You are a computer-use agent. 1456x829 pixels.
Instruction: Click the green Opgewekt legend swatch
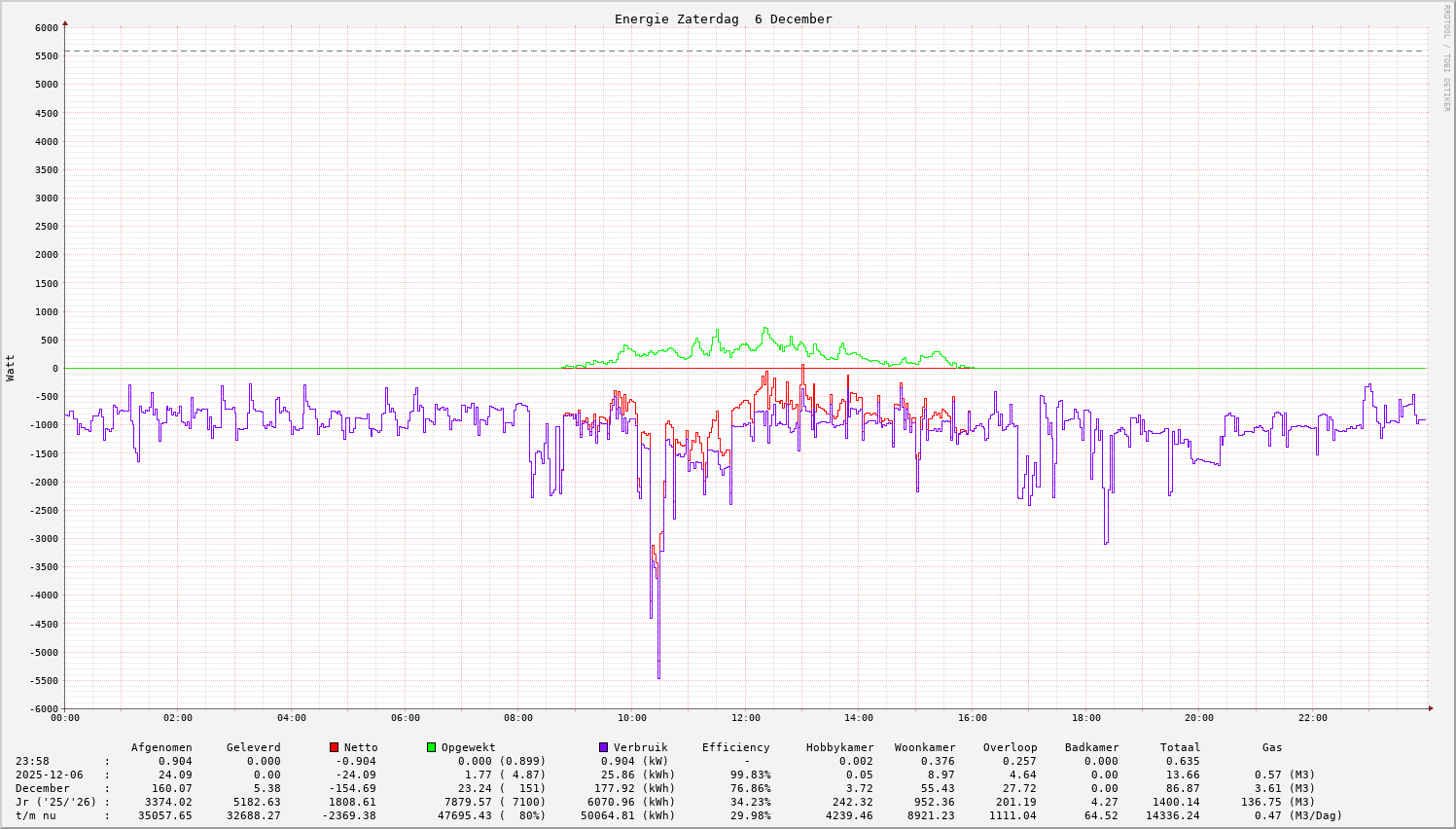(x=432, y=747)
